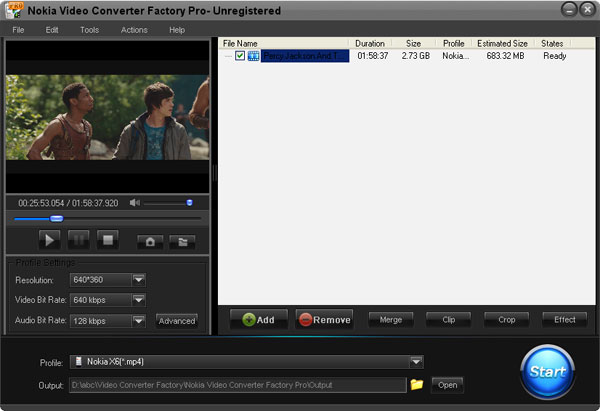Uncheck the Percy Jackson file checkbox
Screen dimensions: 600x411
240,56
